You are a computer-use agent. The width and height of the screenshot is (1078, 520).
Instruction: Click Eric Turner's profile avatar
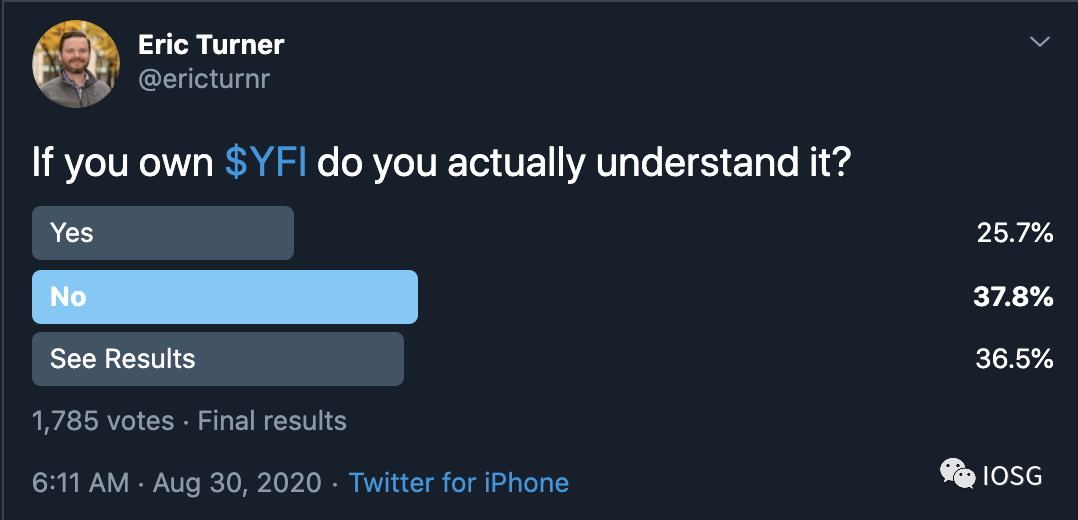click(x=77, y=62)
